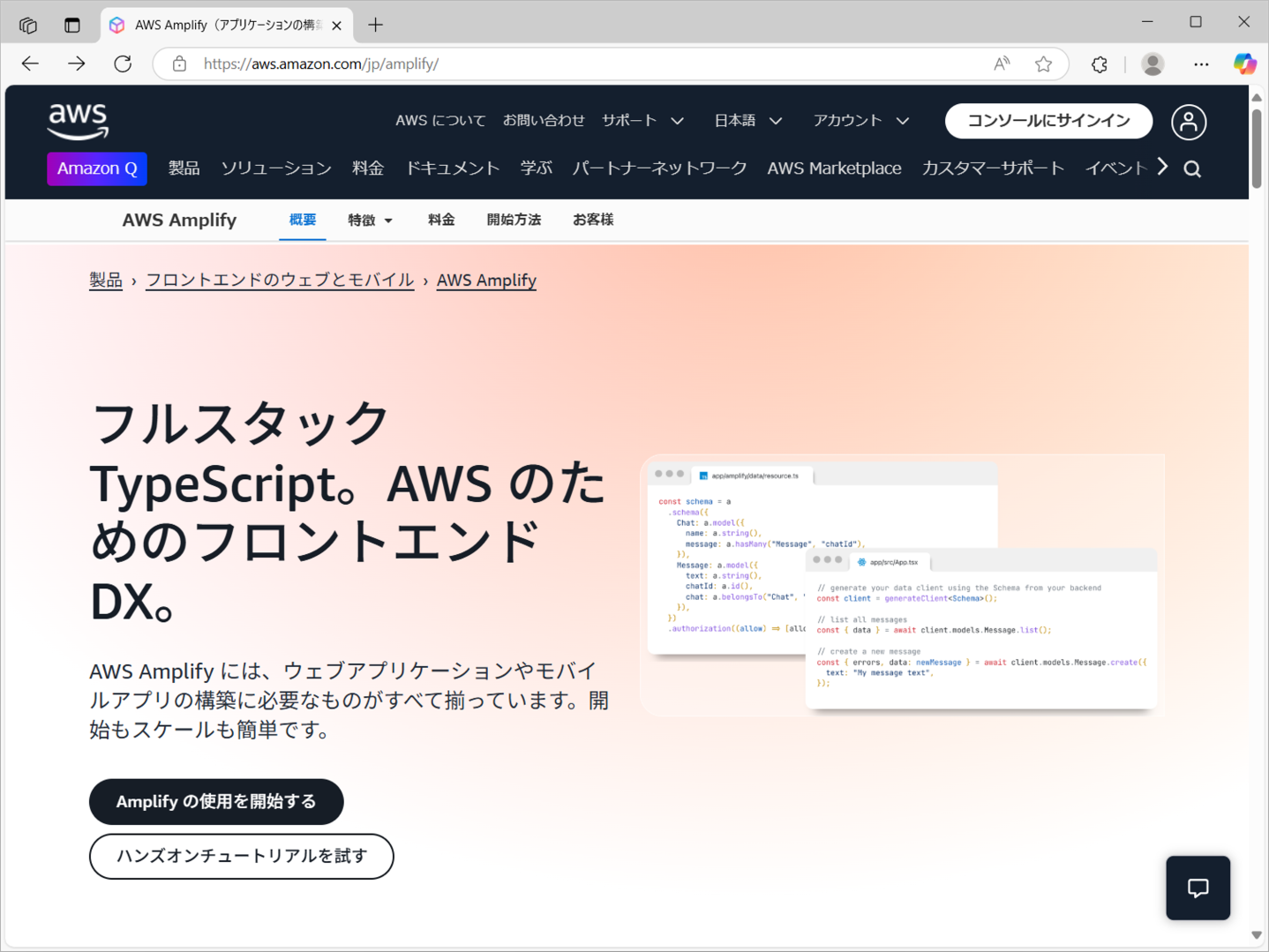
Task: Click AWS Amplify title in subnav
Action: [x=179, y=220]
